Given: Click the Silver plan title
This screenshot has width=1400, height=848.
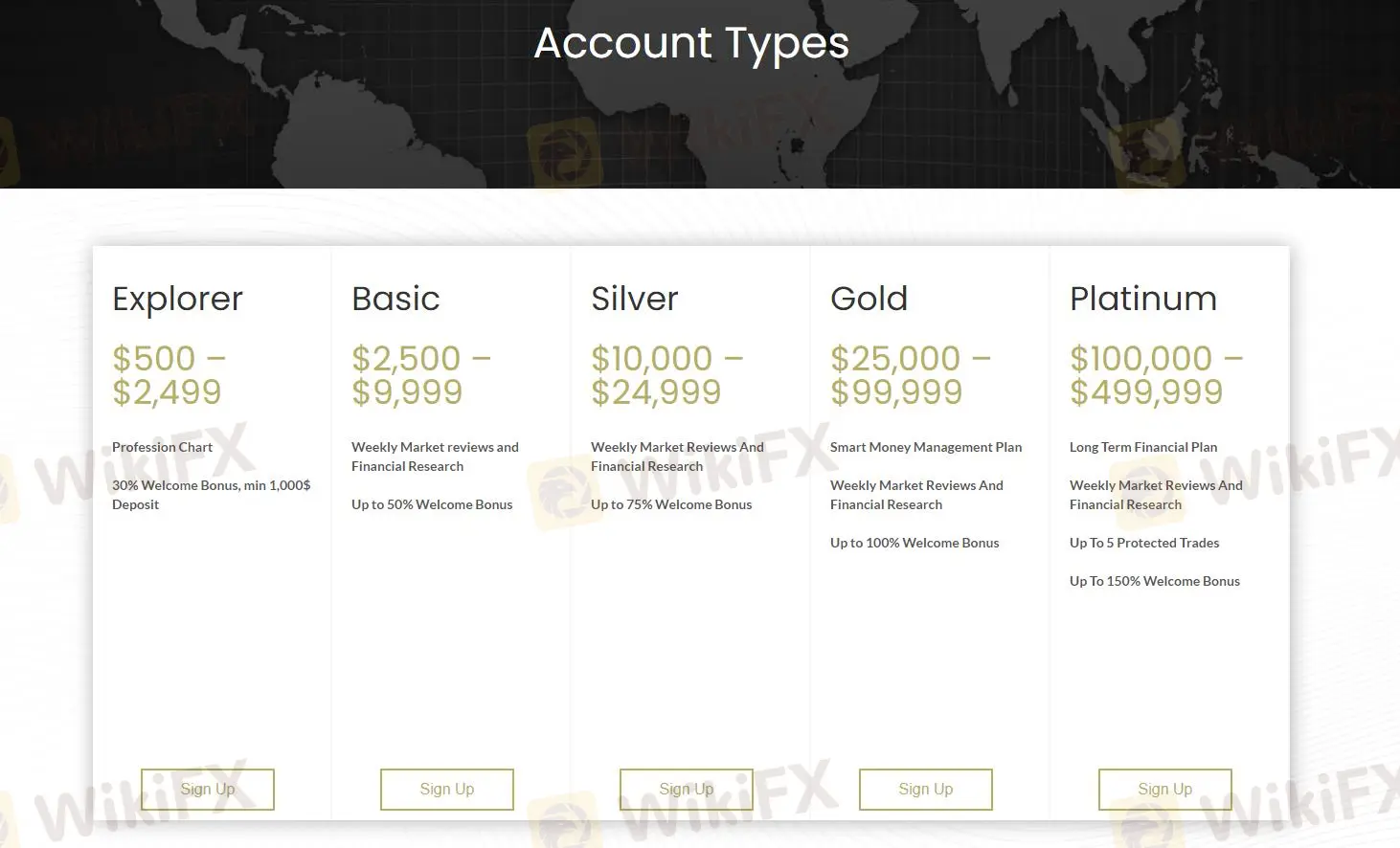Looking at the screenshot, I should (634, 299).
